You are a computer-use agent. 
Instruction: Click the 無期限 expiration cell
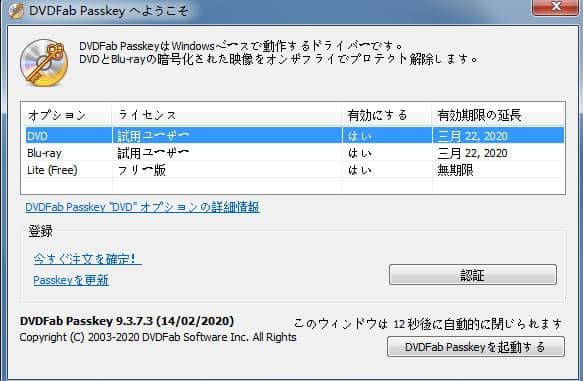(x=455, y=170)
